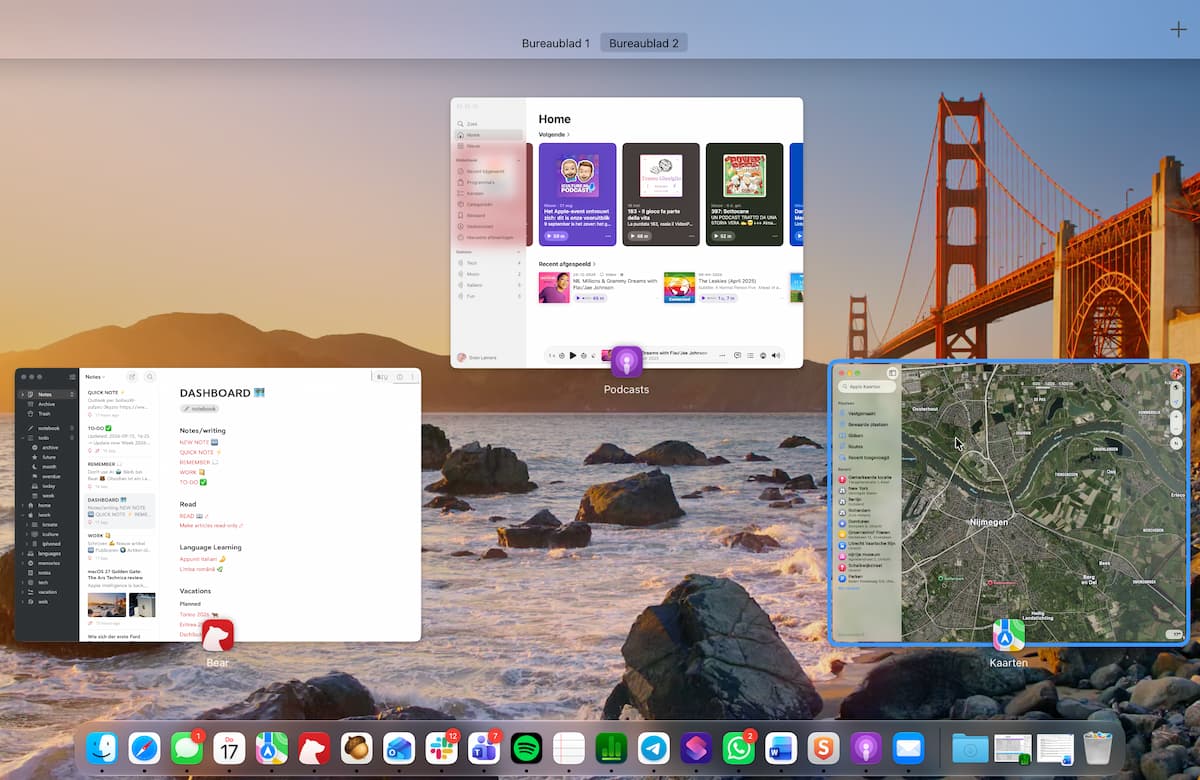Click the Slack icon in the Dock
The image size is (1200, 780).
point(441,748)
